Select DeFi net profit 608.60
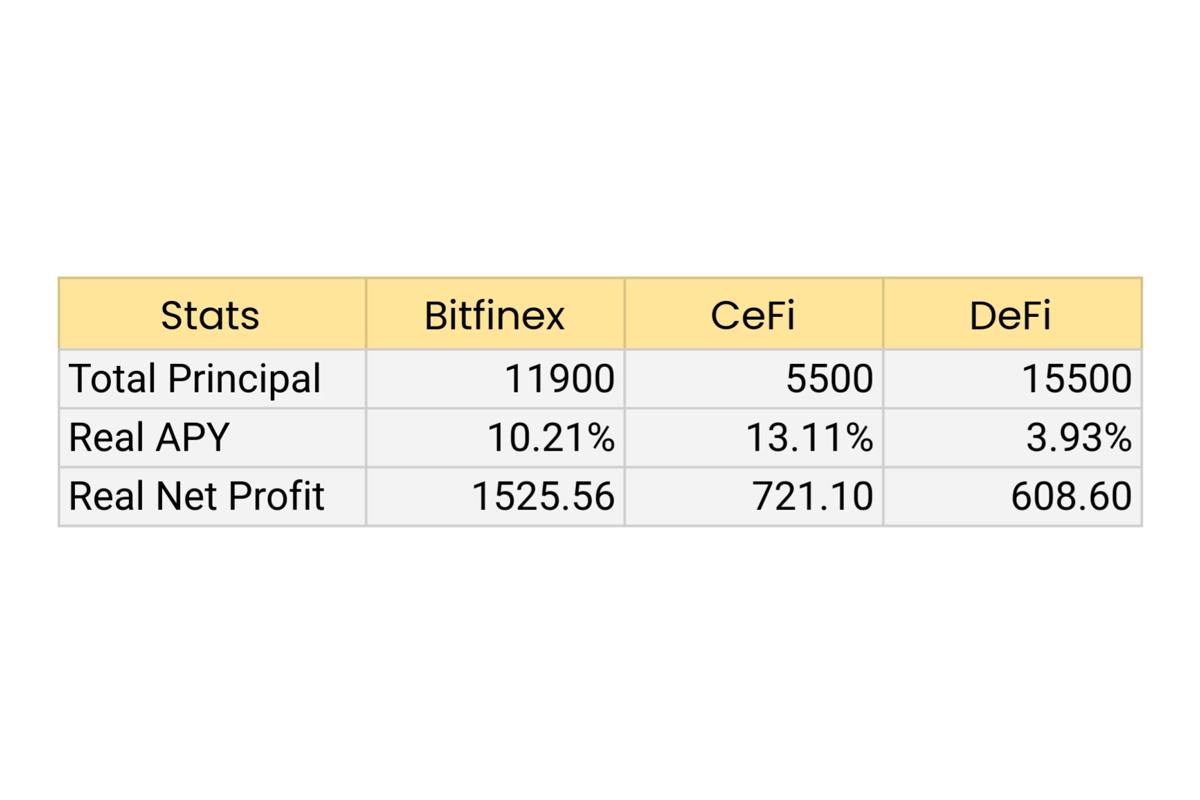The width and height of the screenshot is (1200, 800). tap(1071, 497)
